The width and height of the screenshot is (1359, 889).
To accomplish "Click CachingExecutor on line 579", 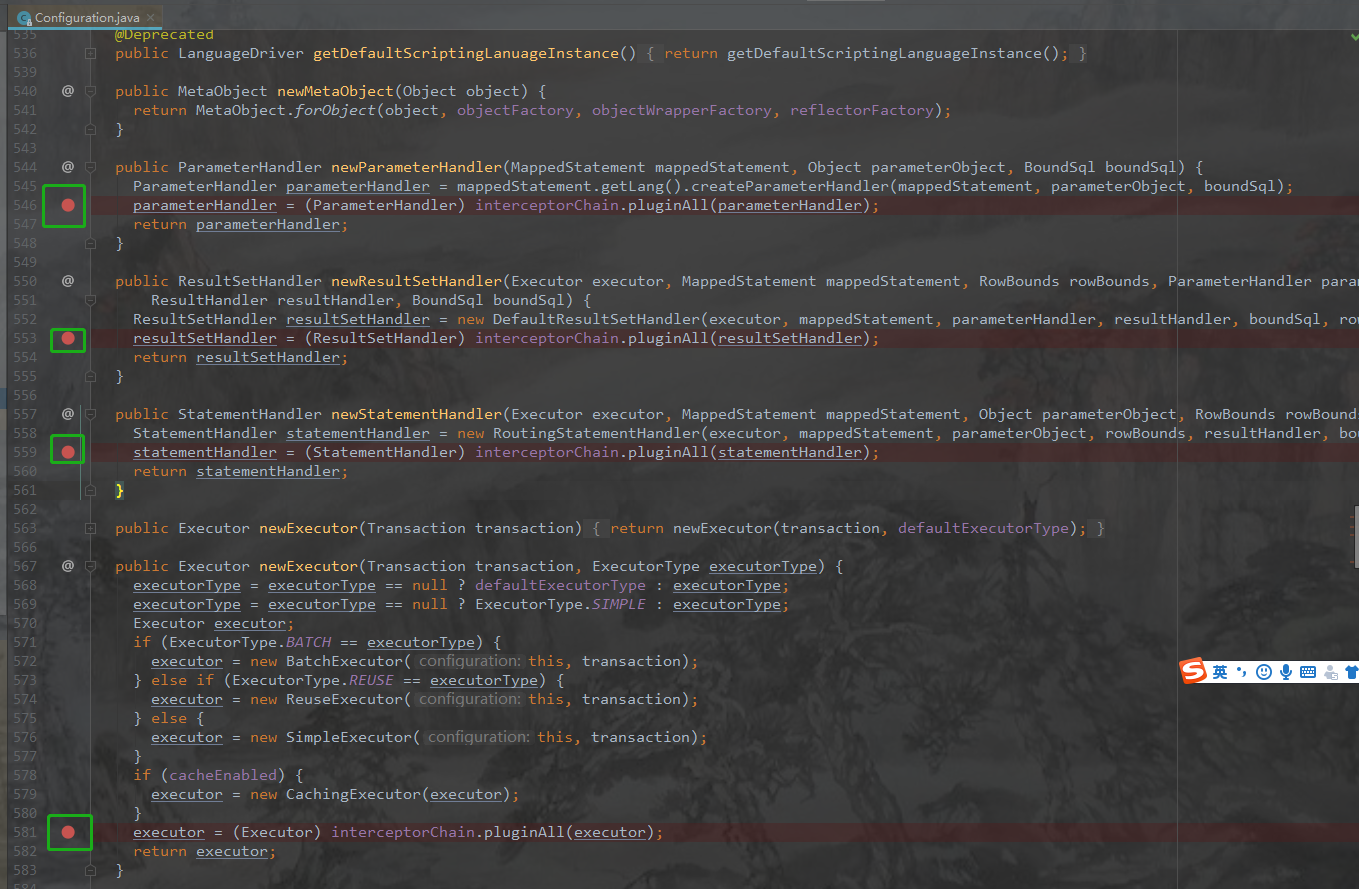I will click(x=353, y=794).
